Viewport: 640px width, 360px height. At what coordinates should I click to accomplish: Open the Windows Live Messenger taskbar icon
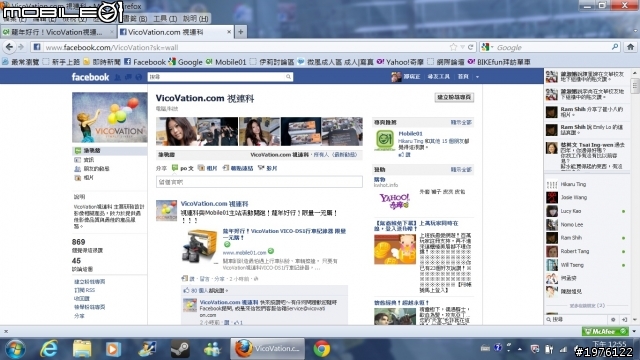pyautogui.click(x=212, y=349)
